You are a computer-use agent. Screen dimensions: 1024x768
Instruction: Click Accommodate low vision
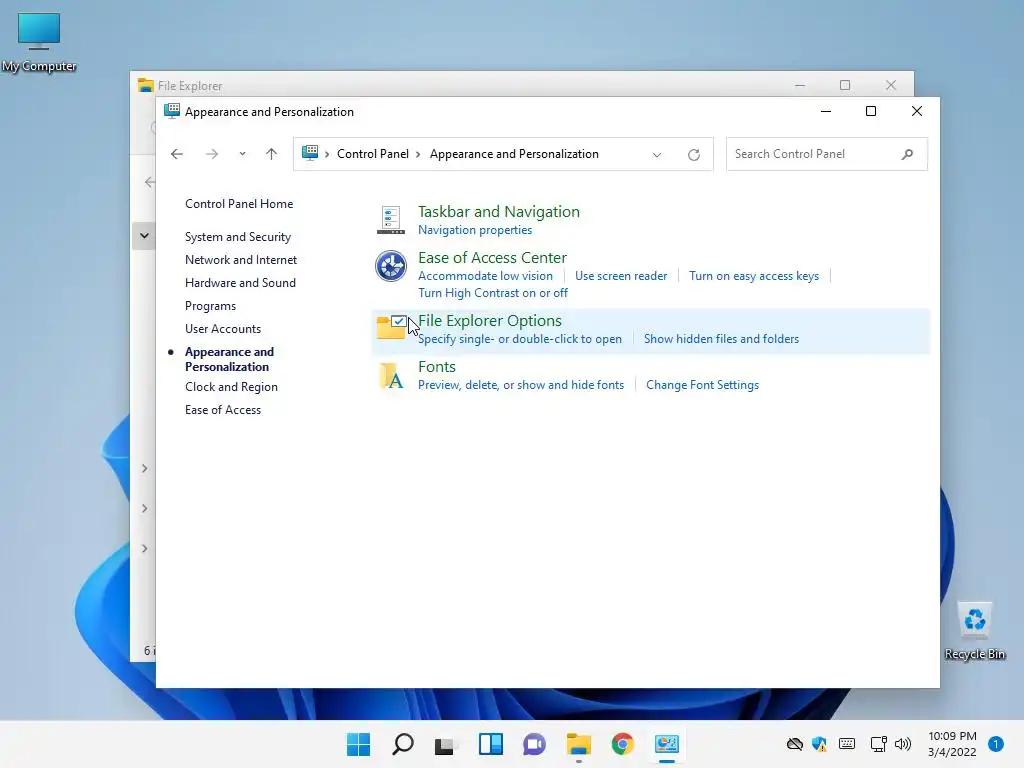tap(485, 276)
